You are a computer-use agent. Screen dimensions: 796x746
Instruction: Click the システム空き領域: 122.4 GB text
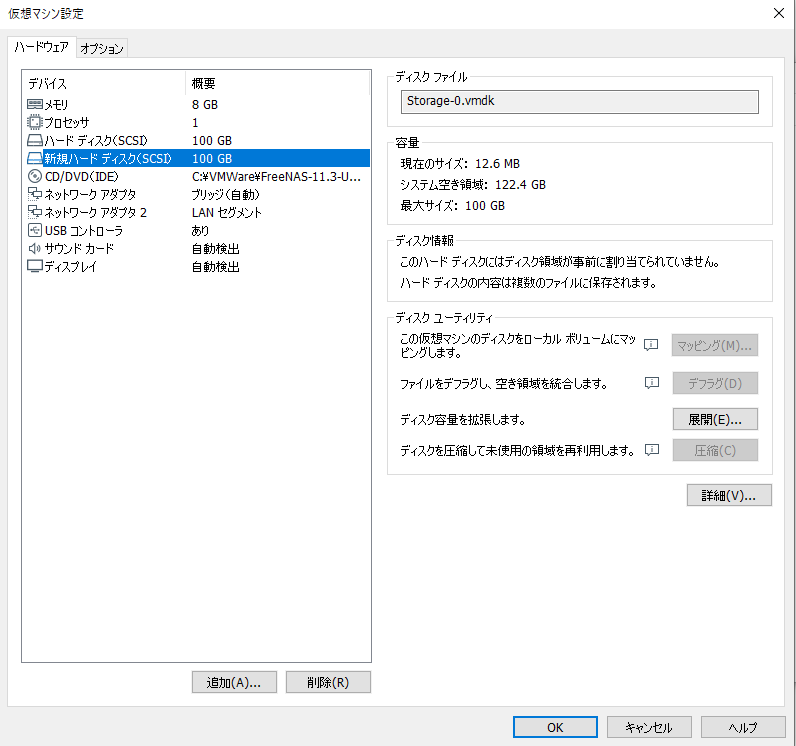pos(473,185)
